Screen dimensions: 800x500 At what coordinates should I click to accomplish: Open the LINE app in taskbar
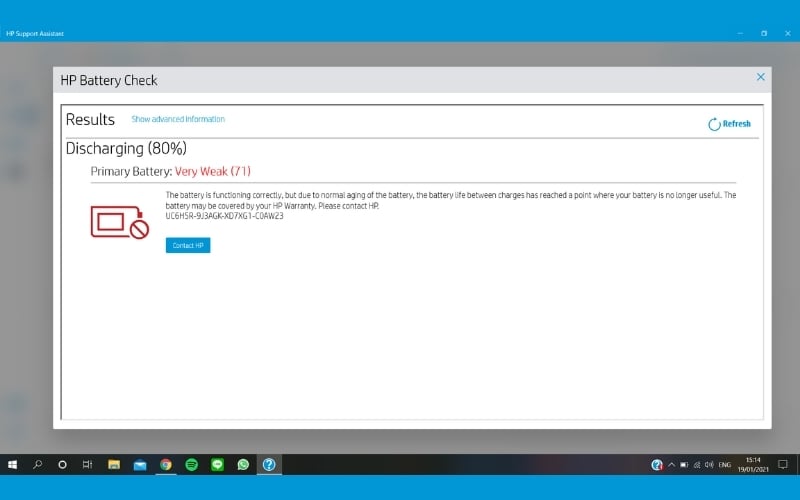click(217, 465)
